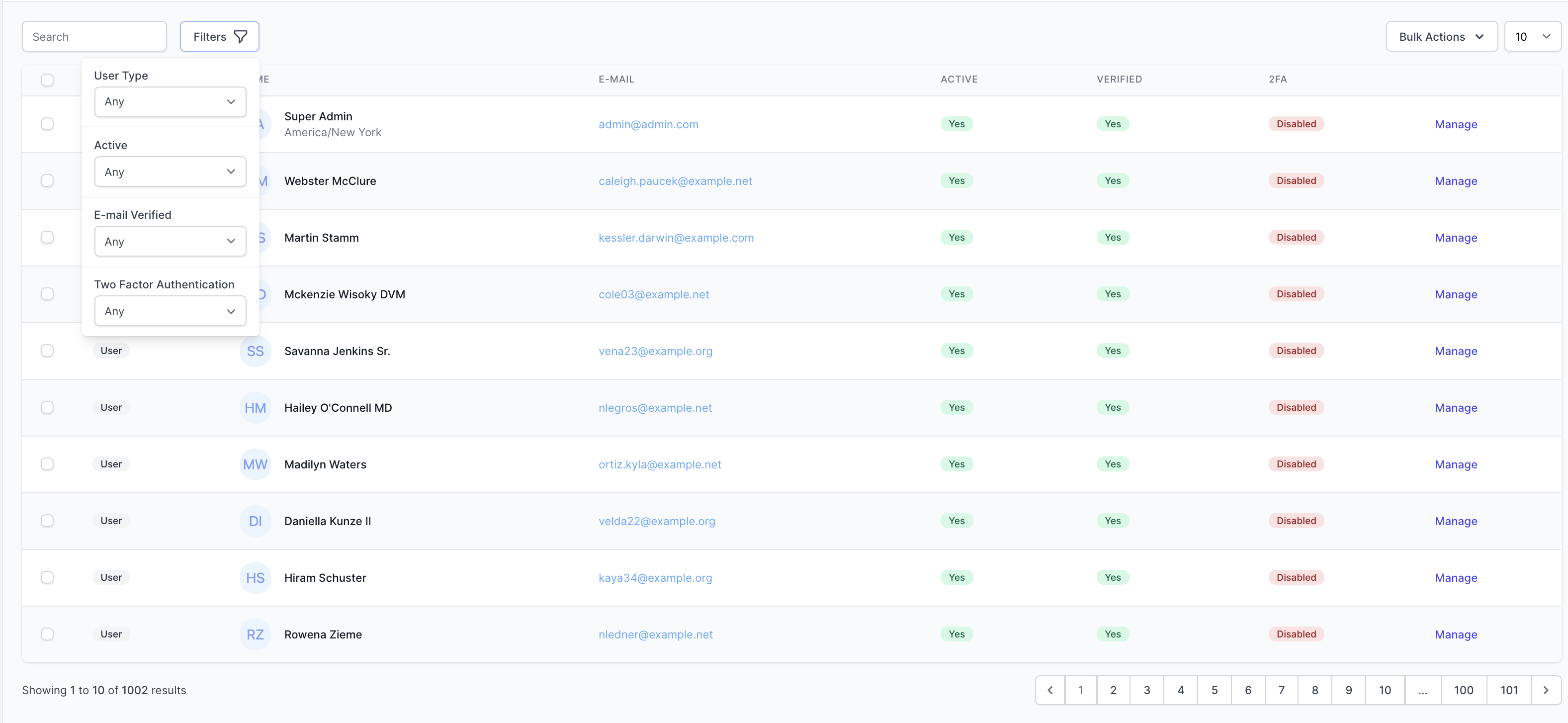Select the Daniella Kunze II row checkbox
This screenshot has width=1568, height=723.
coord(47,521)
